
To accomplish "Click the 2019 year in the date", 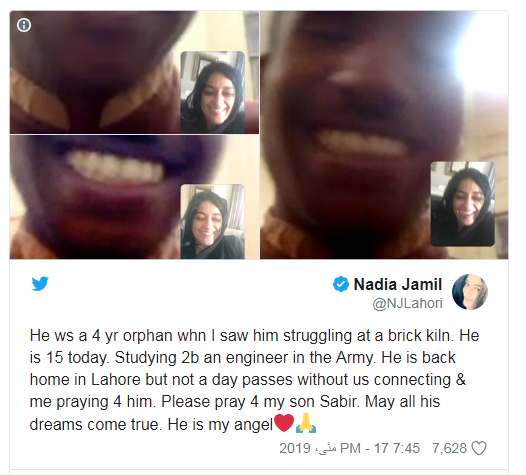I will point(295,448).
